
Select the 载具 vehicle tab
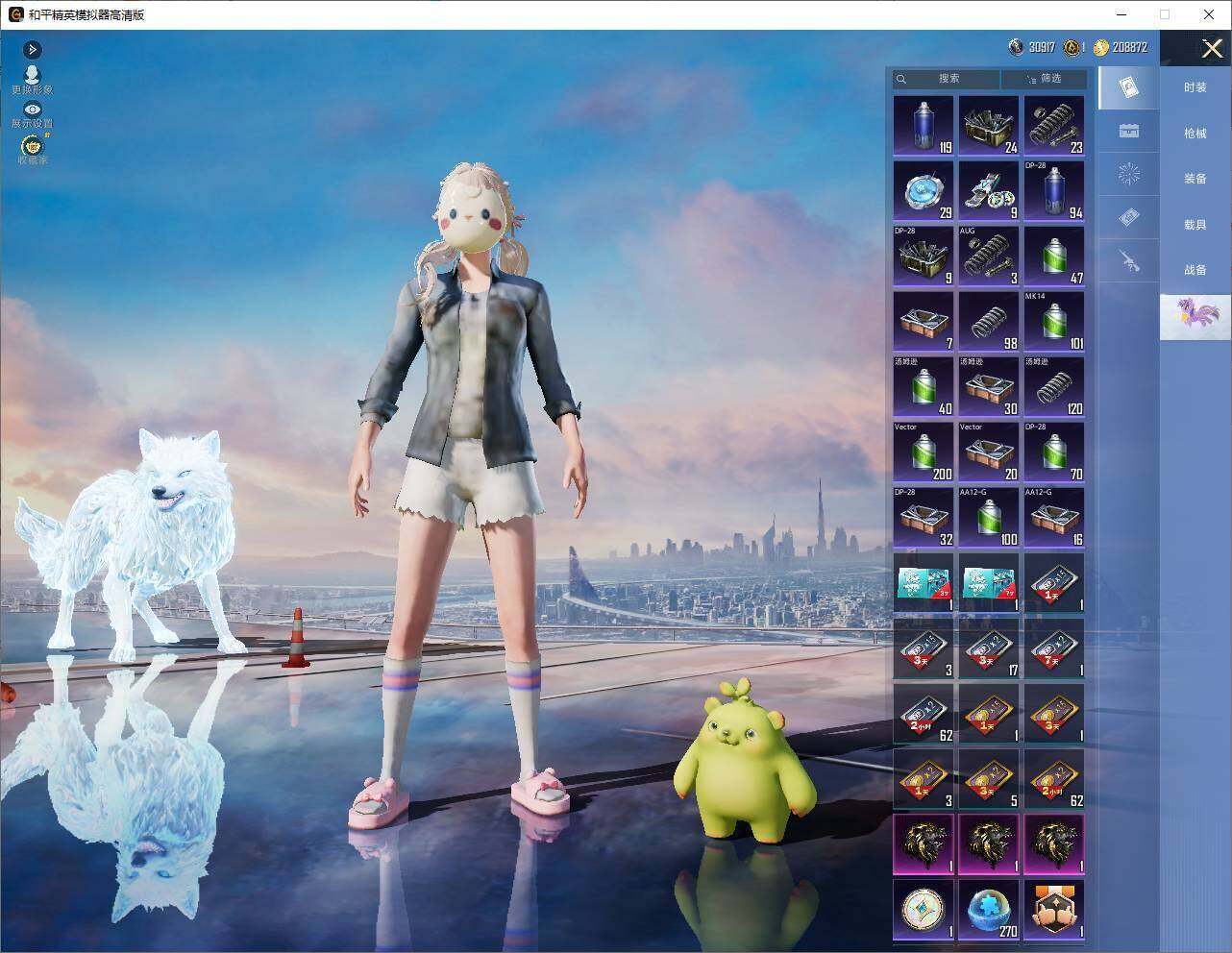tap(1195, 224)
